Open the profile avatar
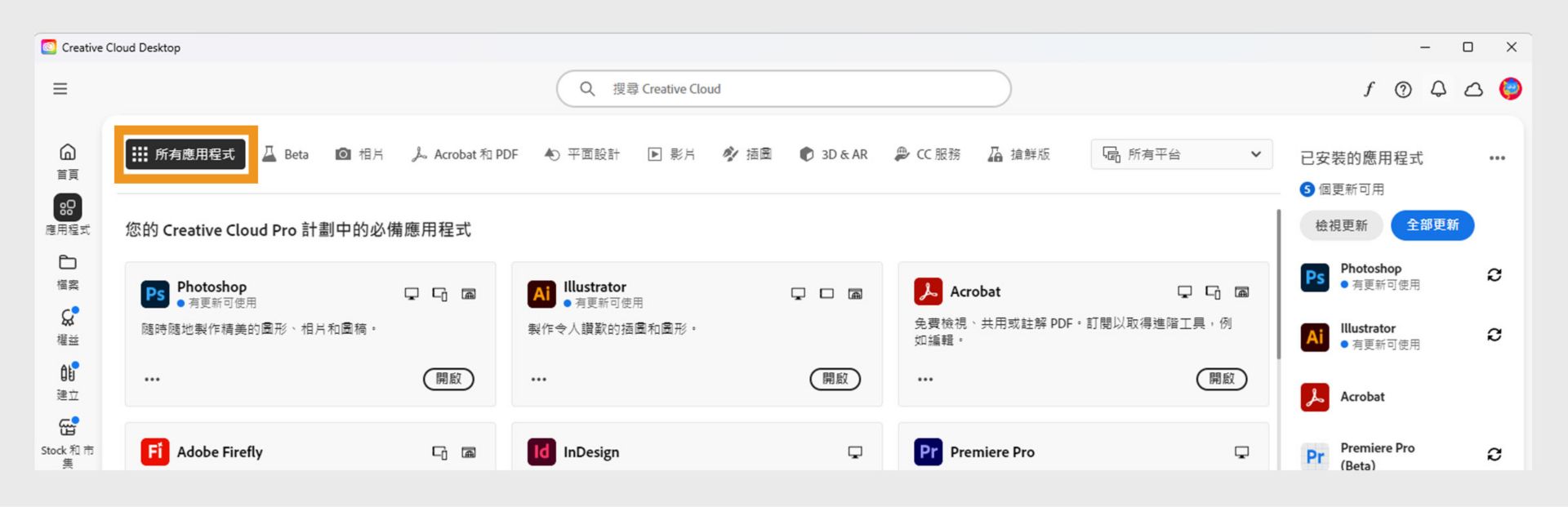 point(1510,89)
